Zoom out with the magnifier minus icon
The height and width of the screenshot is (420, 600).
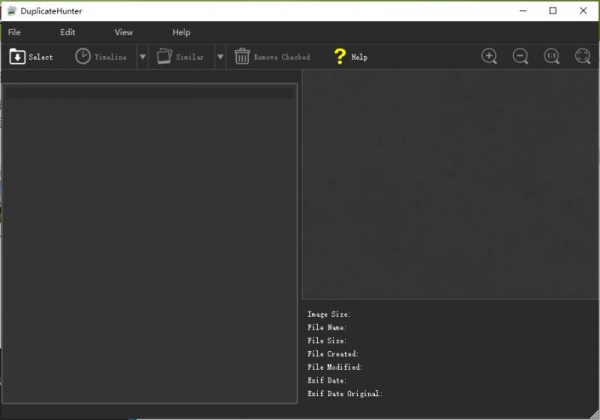coord(520,57)
